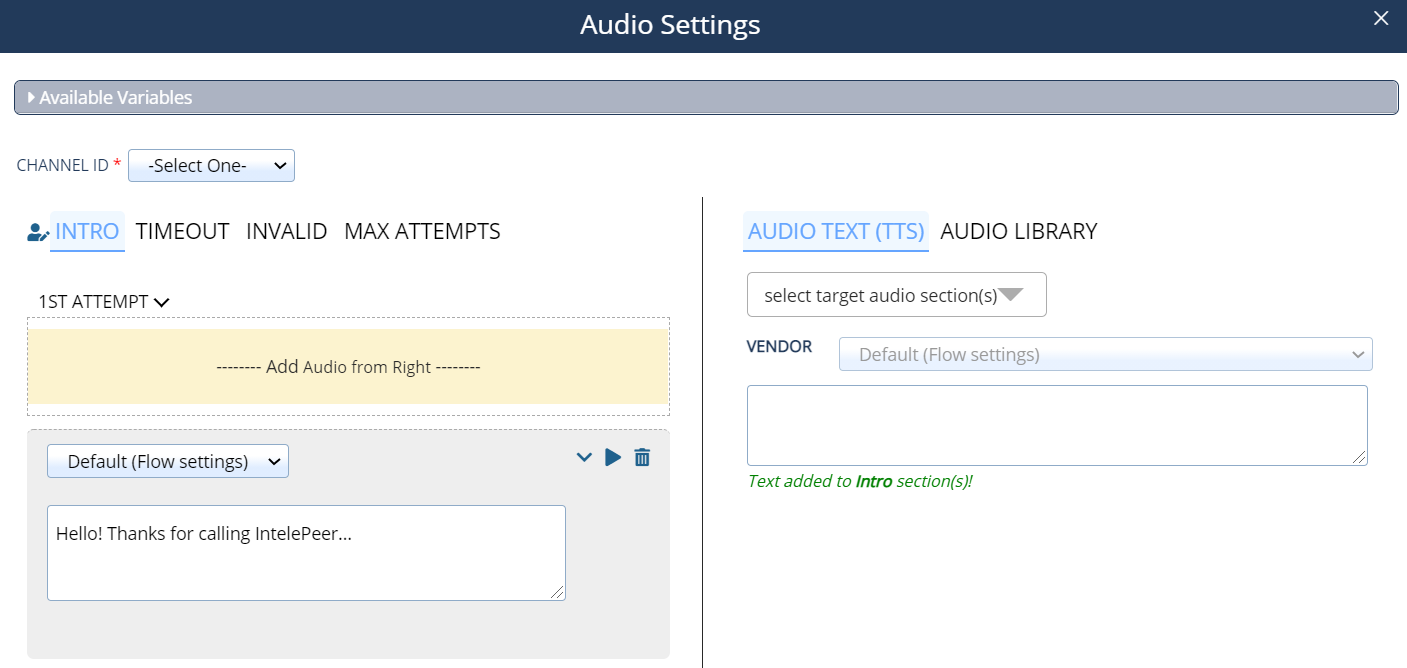The image size is (1407, 668).
Task: Open the select target audio section(s) dropdown
Action: 897,295
